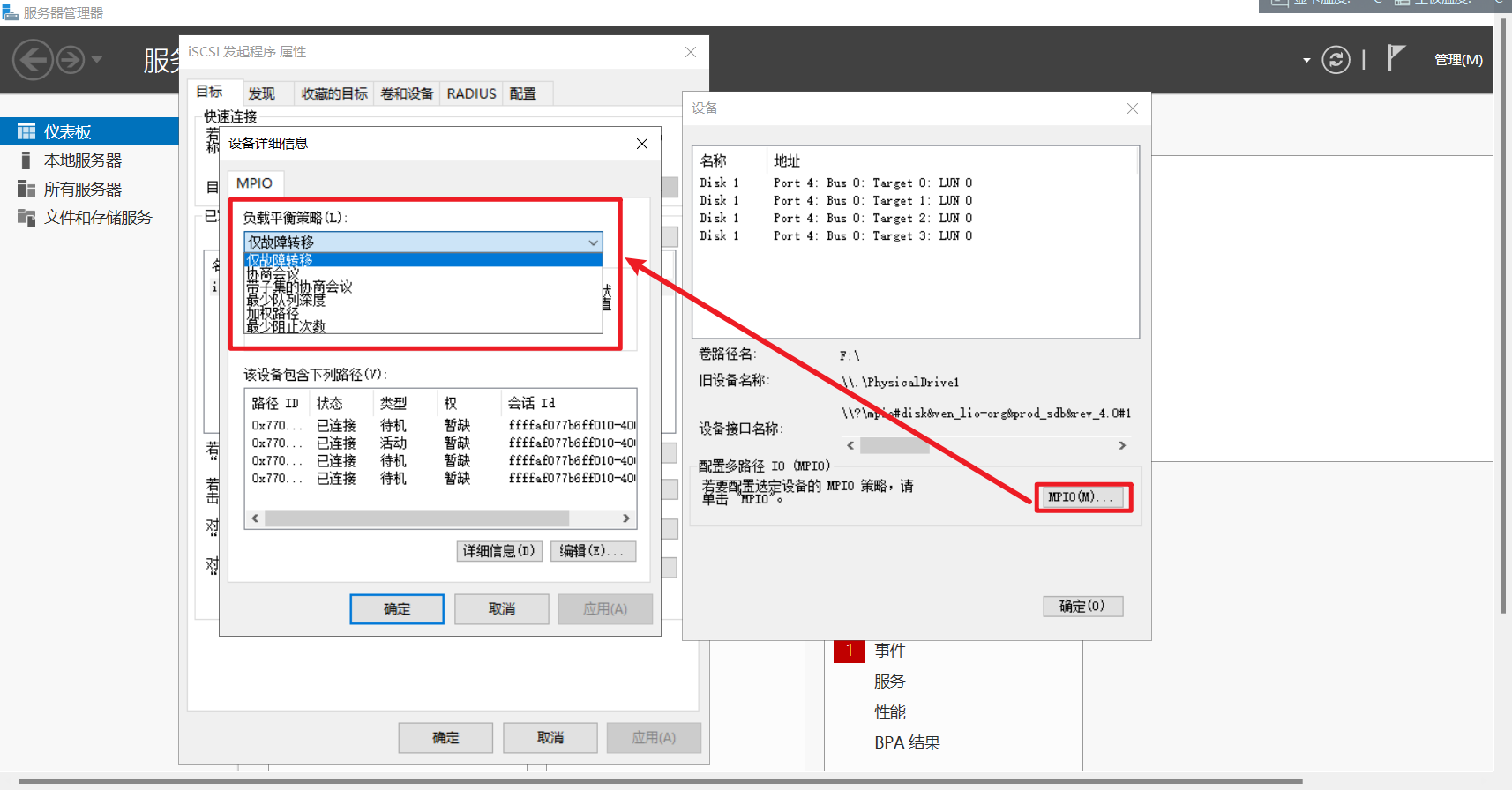Click the 类型 column header in paths list
This screenshot has height=790, width=1512.
pos(405,403)
